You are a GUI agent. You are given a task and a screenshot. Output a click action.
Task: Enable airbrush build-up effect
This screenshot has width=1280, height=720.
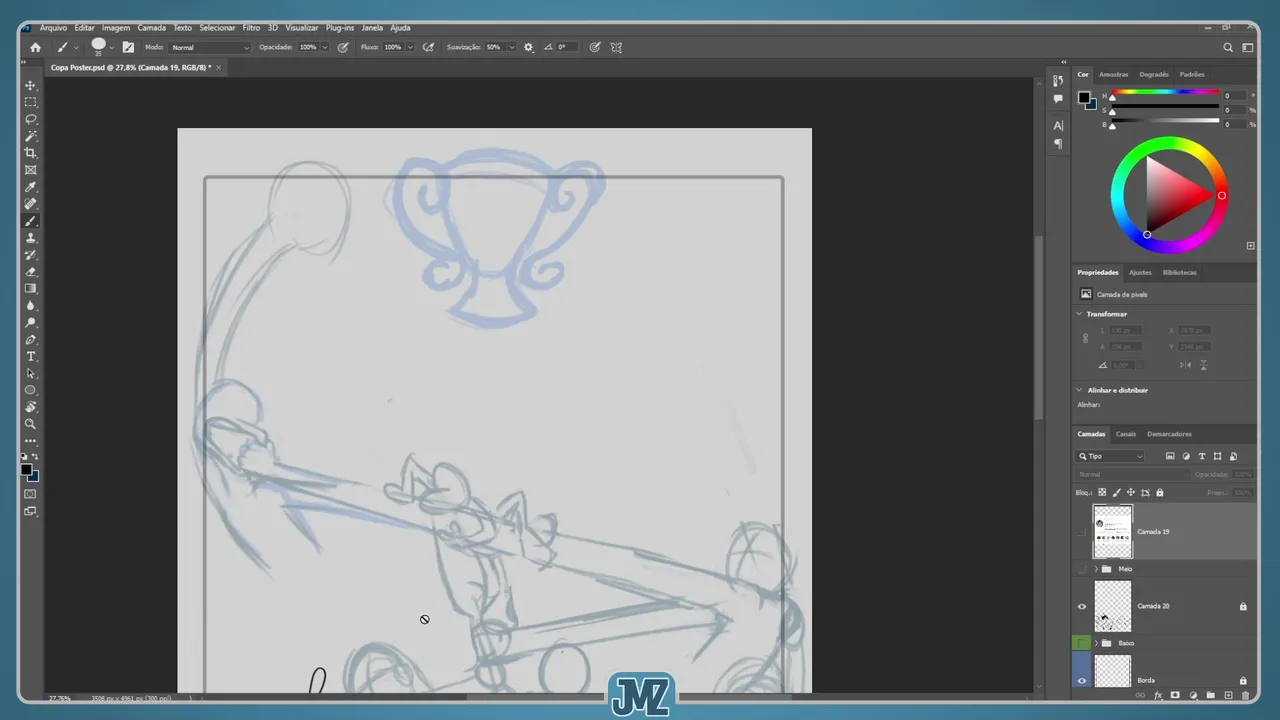point(429,47)
